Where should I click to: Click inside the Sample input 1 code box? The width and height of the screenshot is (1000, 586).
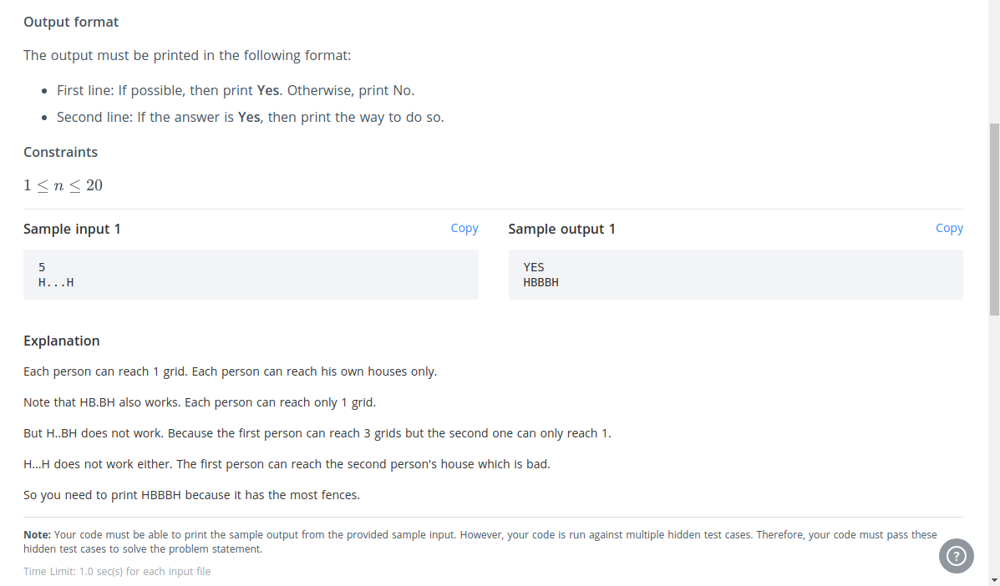(251, 275)
